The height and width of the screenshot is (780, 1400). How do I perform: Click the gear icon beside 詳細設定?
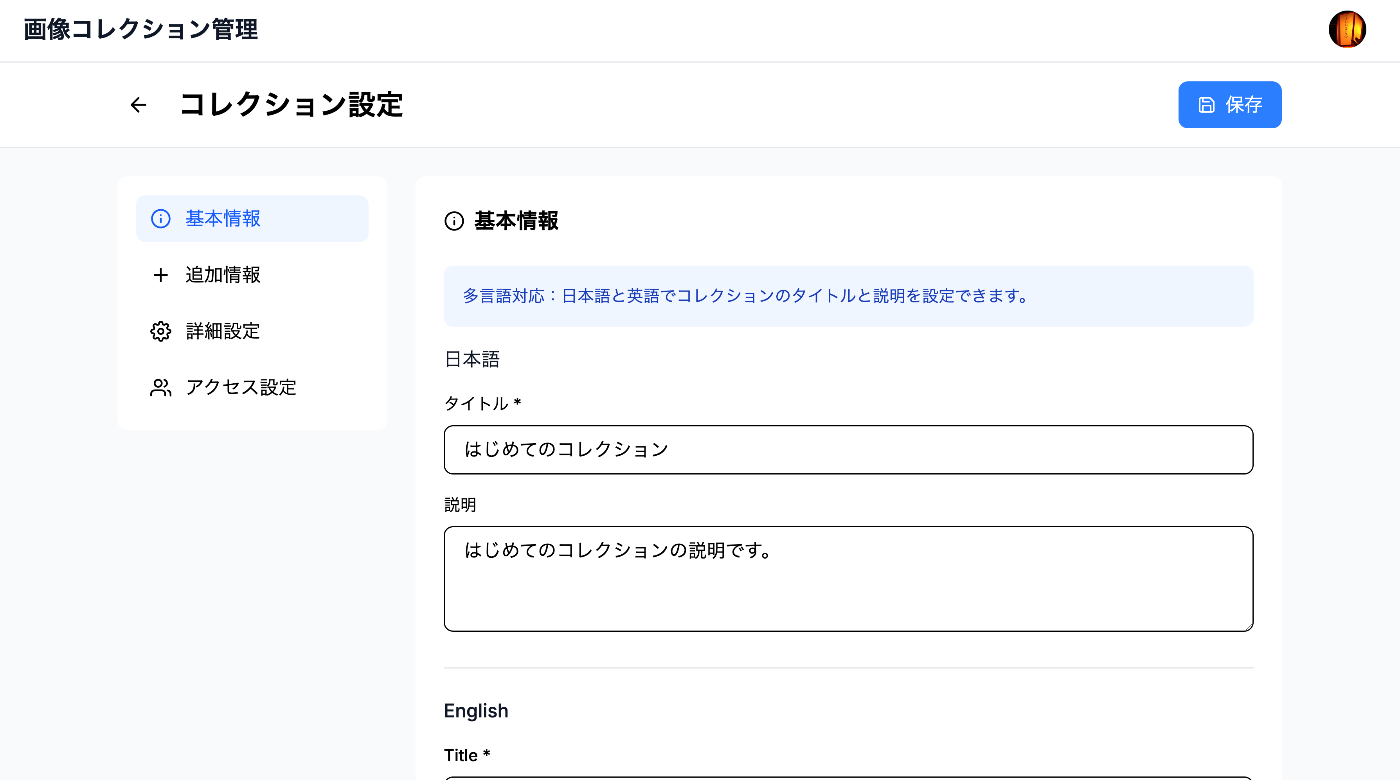coord(160,331)
